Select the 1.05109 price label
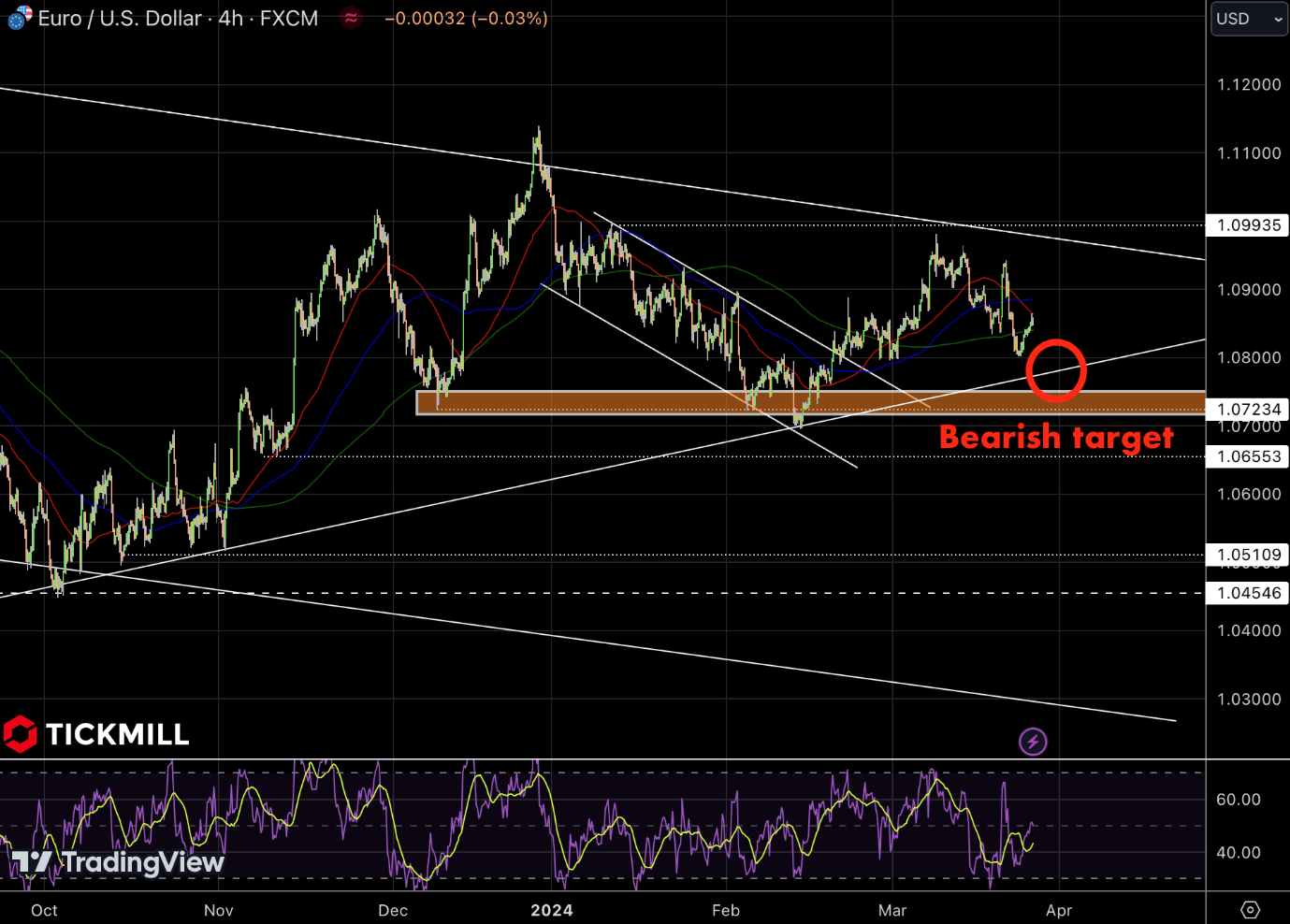The image size is (1290, 924). [x=1248, y=555]
